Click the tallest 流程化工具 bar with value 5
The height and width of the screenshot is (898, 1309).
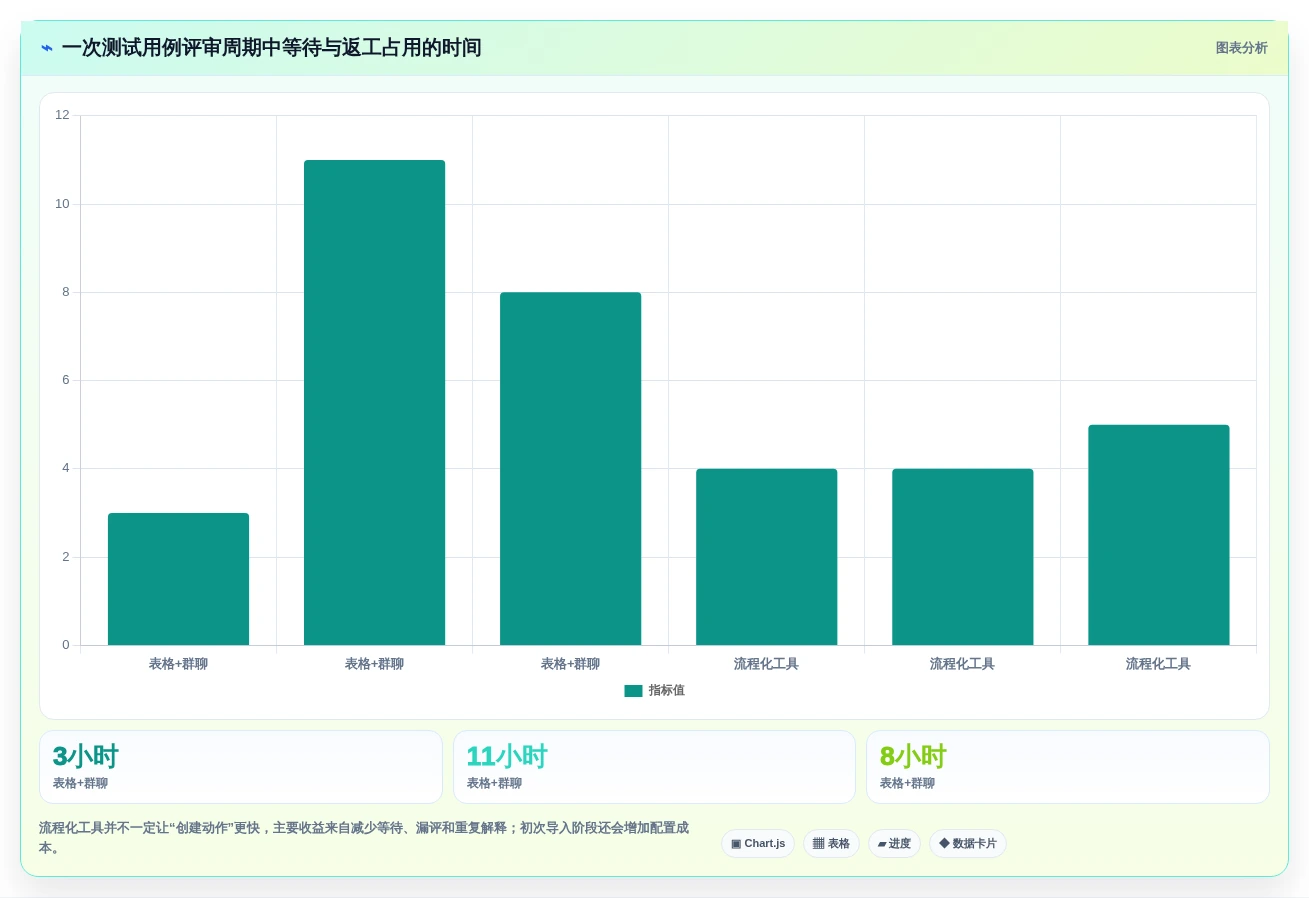tap(1159, 535)
